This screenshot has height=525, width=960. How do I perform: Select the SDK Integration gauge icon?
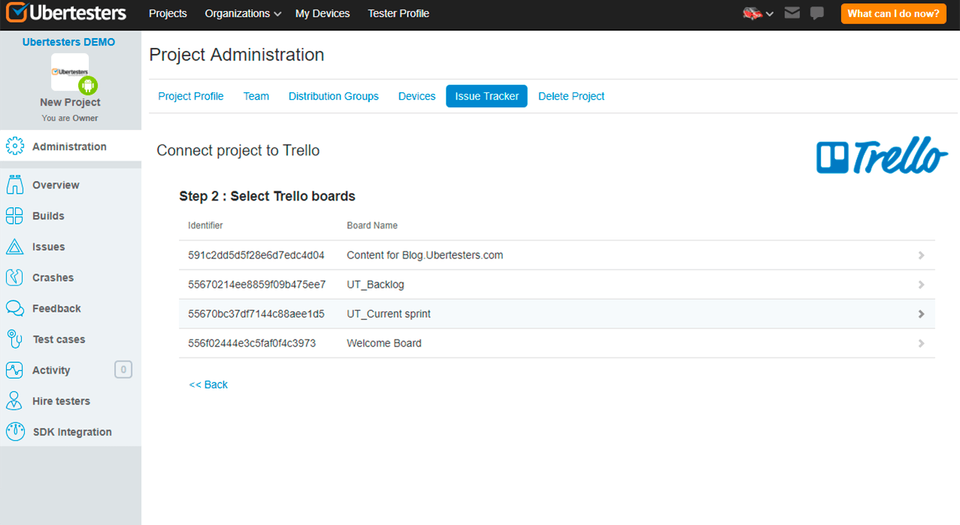pos(15,432)
